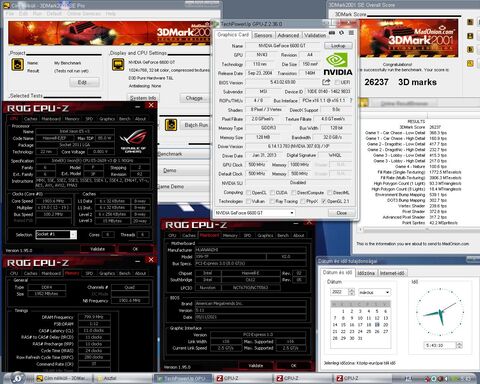Toggle the PhysX checkbox
The image size is (480, 384).
(303, 201)
